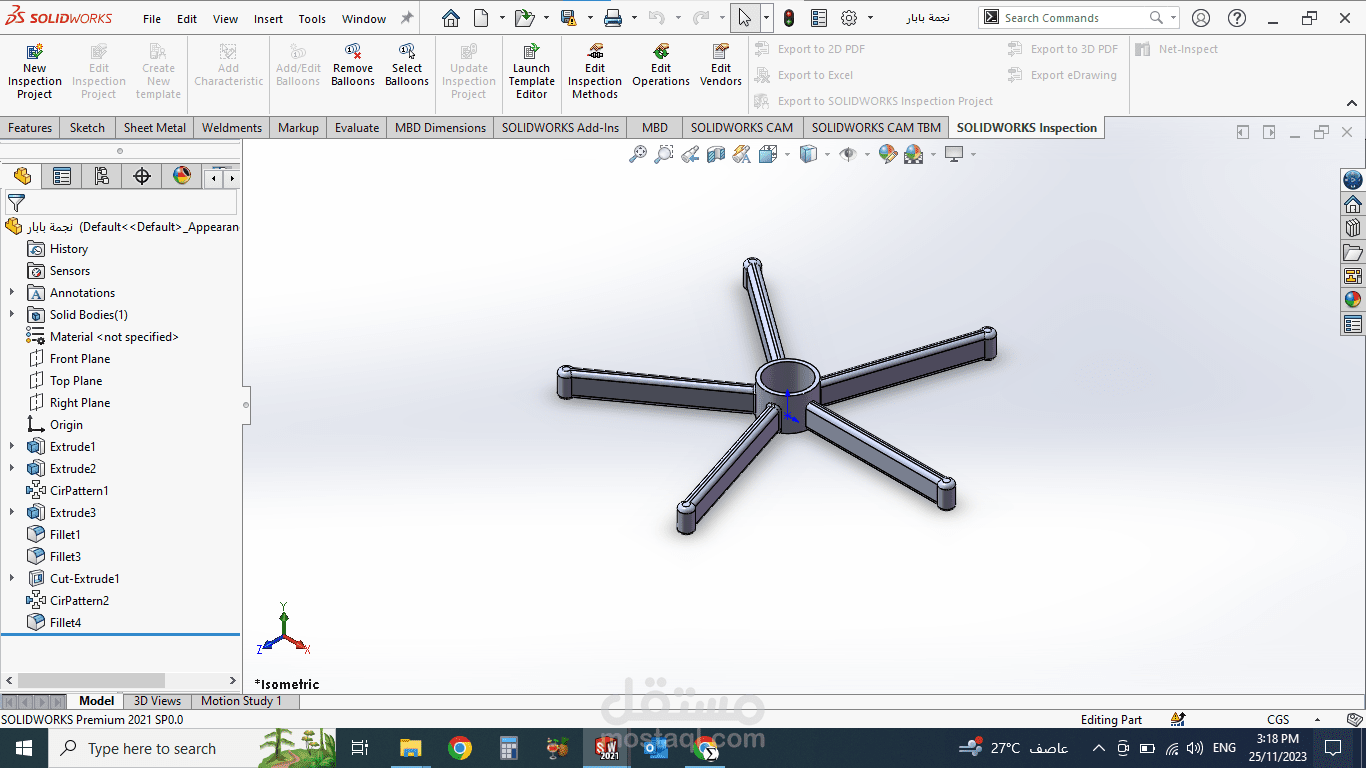Expand the Extrude2 feature
This screenshot has width=1366, height=768.
point(12,469)
